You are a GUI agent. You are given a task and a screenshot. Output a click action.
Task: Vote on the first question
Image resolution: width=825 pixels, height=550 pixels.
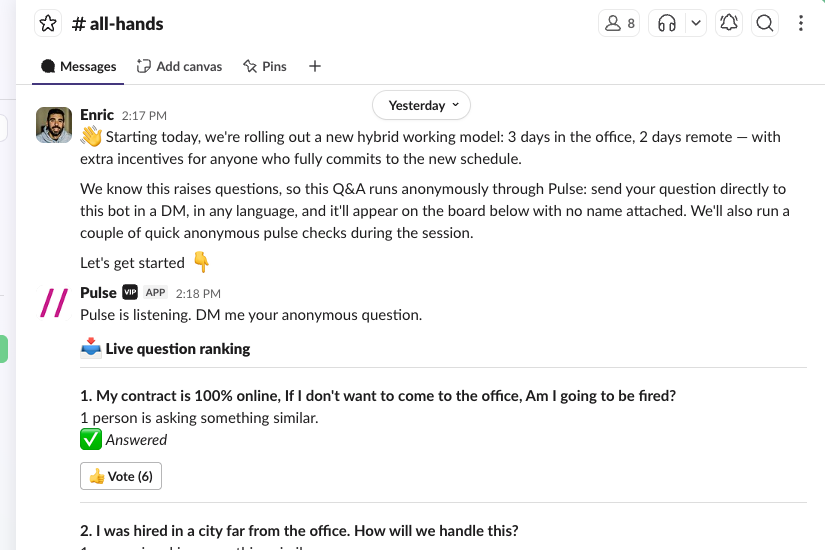click(x=121, y=476)
